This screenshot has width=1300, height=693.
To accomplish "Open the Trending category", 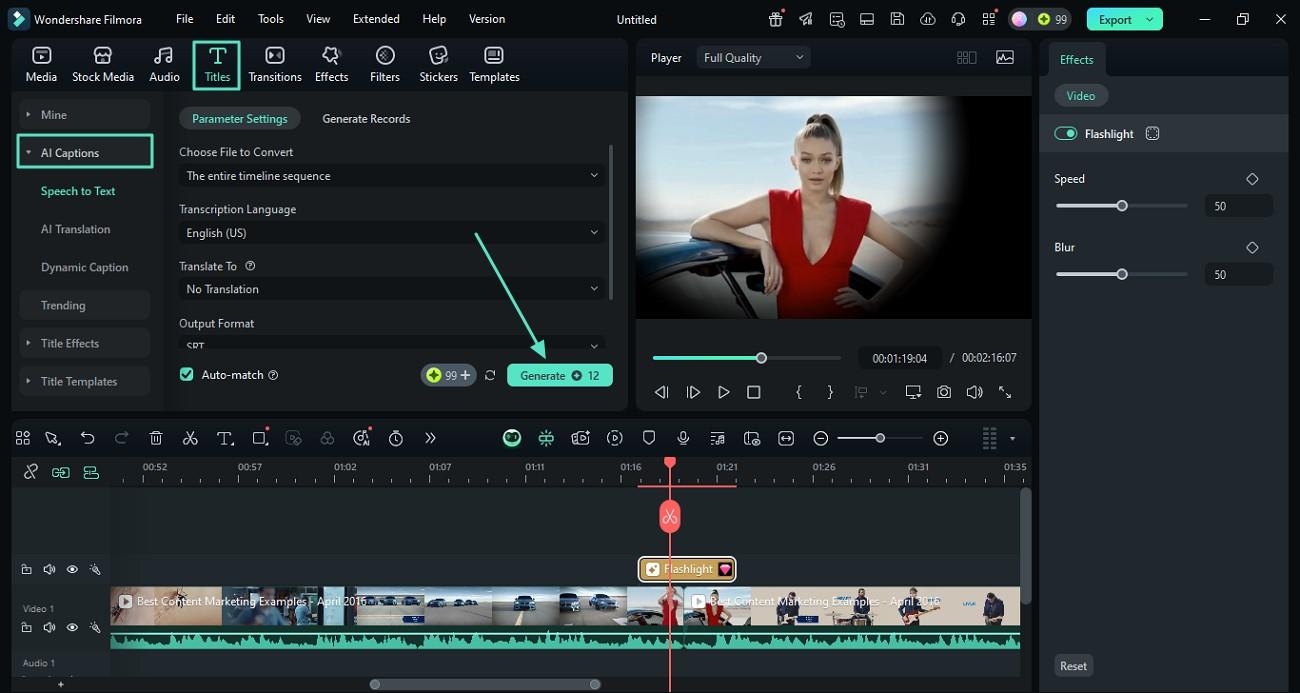I will click(x=85, y=305).
